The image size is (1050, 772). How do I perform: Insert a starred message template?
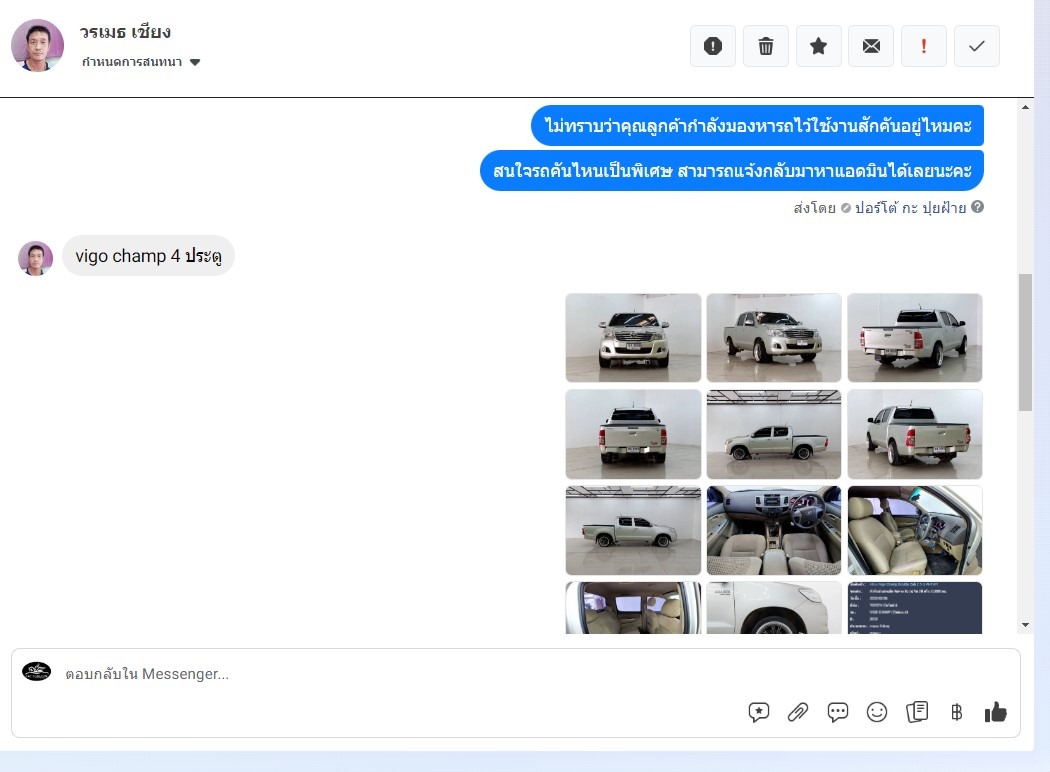click(x=758, y=712)
